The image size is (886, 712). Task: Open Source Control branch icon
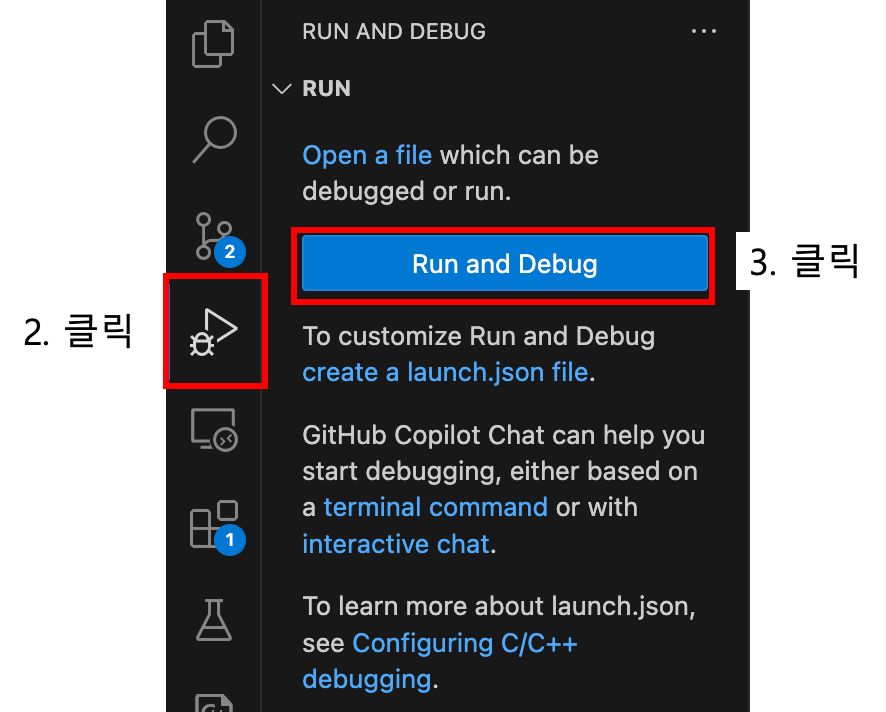tap(214, 236)
